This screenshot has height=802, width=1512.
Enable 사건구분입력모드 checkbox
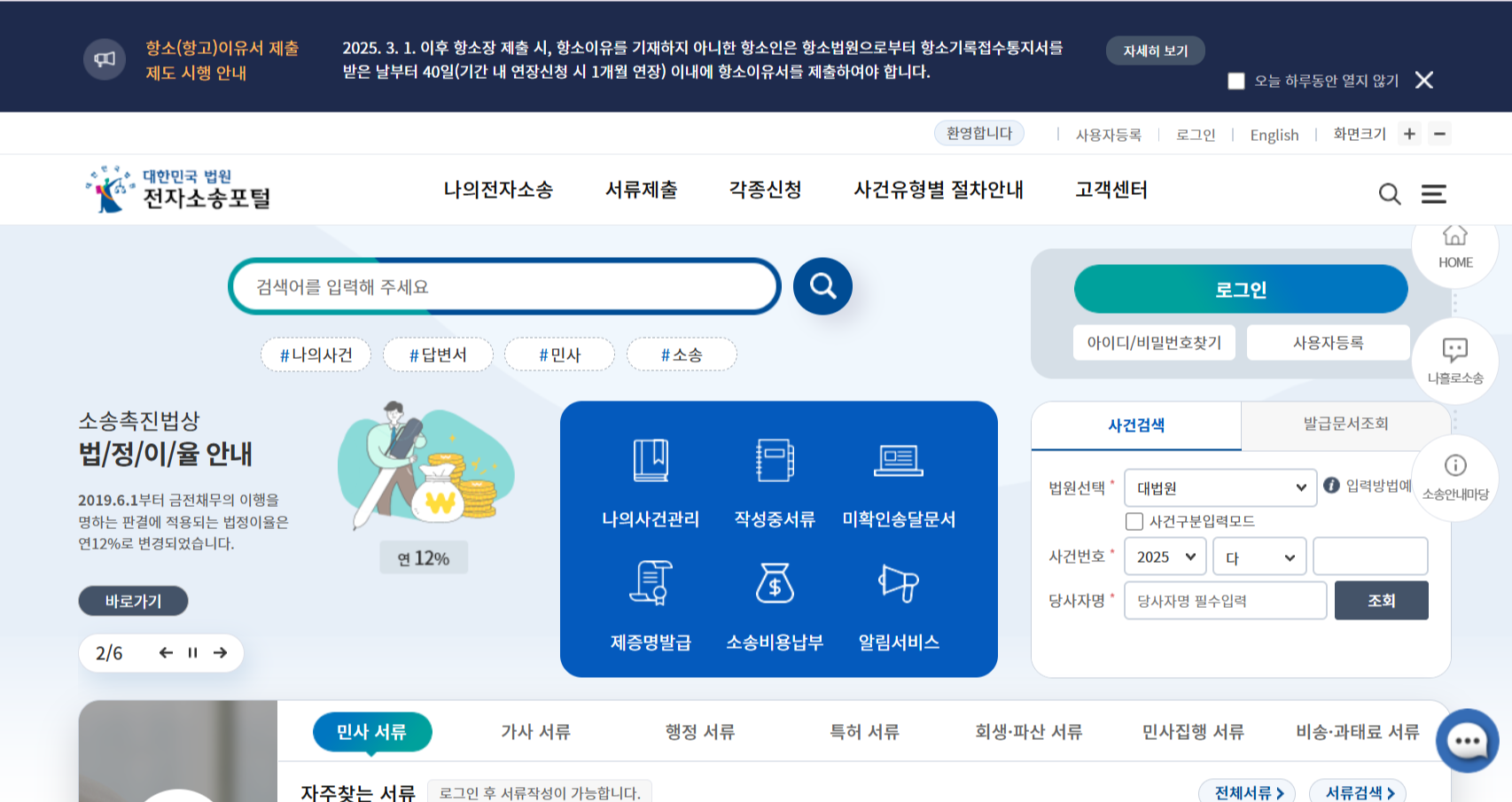(1134, 521)
